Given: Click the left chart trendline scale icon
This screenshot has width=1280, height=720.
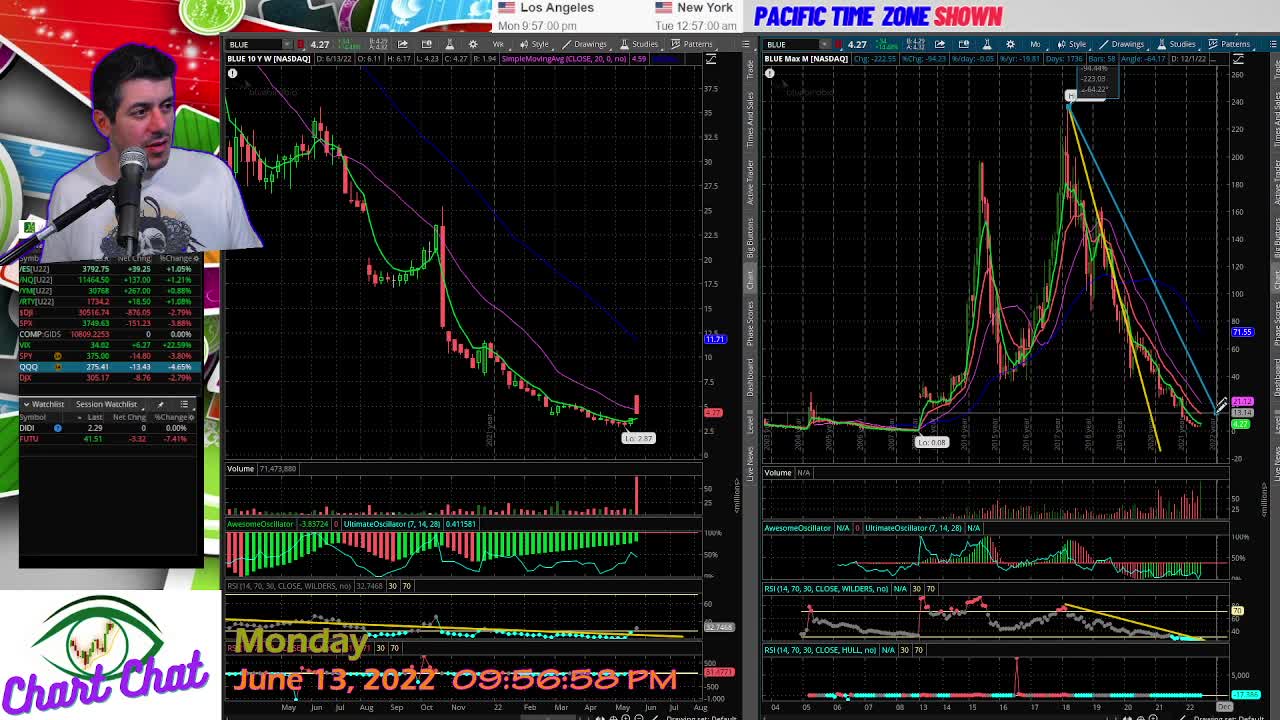Looking at the screenshot, I should coord(710,59).
